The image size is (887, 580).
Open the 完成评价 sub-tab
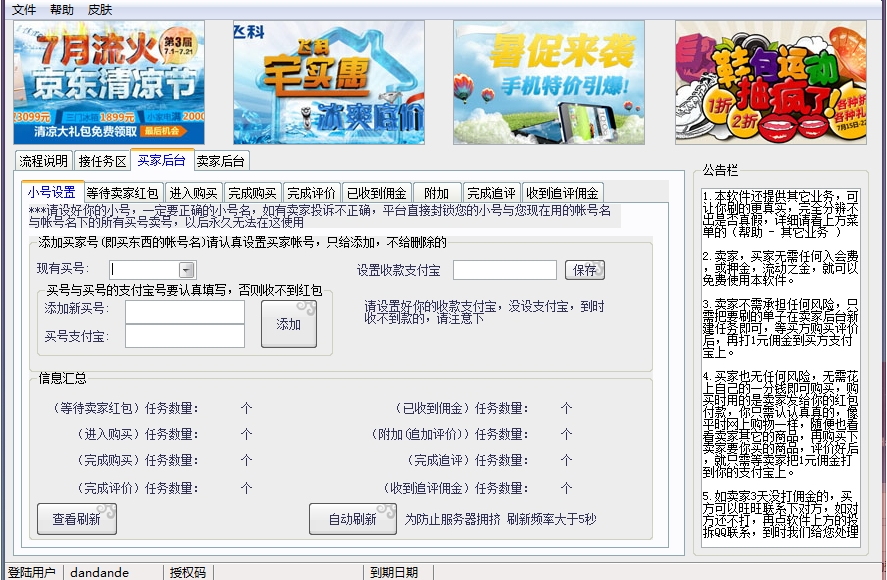(311, 193)
